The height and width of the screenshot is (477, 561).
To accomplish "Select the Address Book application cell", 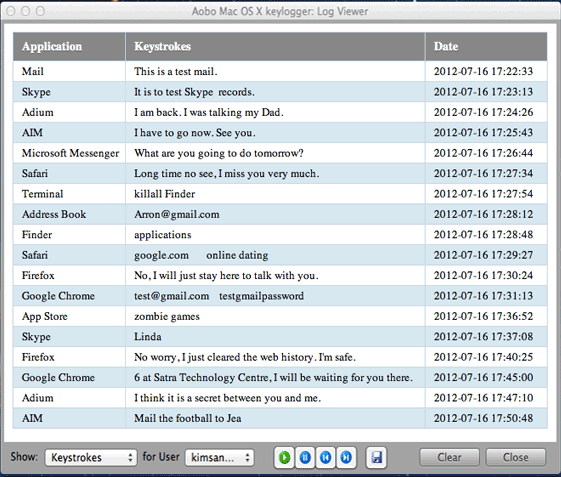I will tap(69, 214).
